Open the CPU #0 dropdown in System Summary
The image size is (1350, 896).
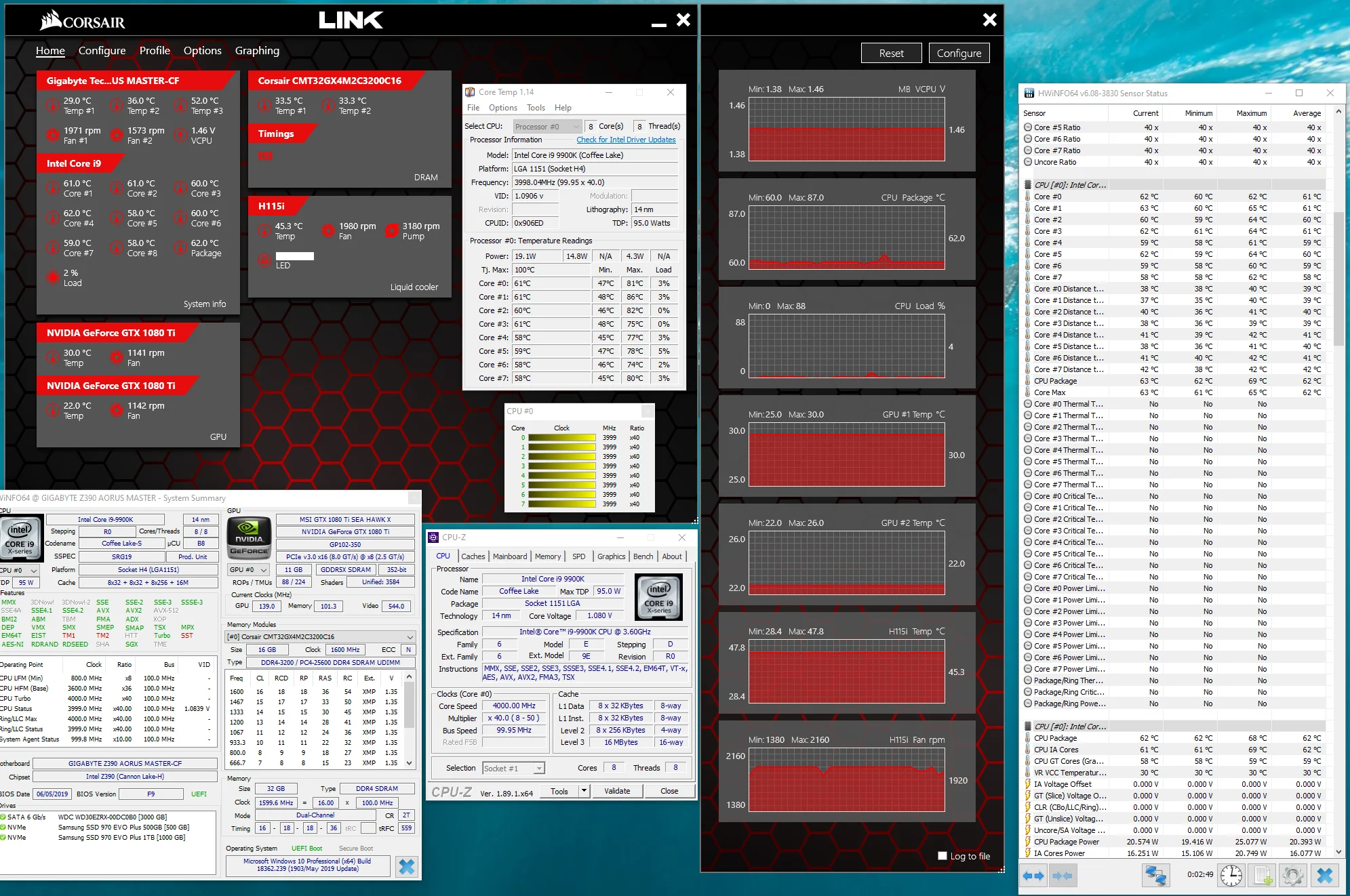point(20,570)
